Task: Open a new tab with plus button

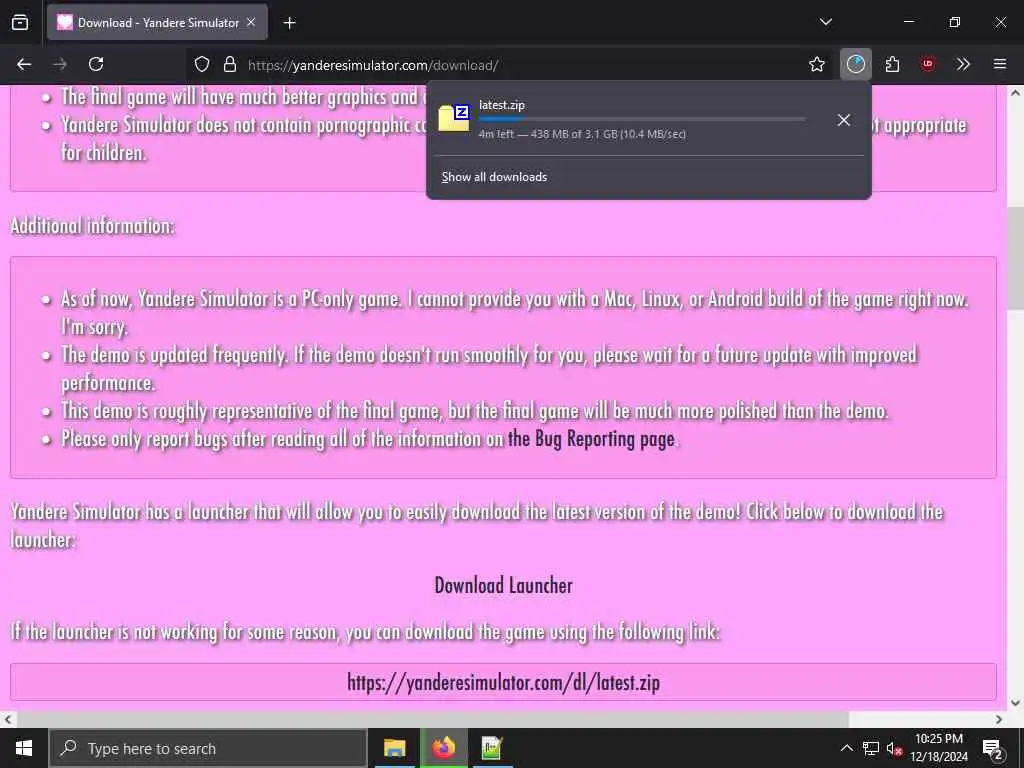Action: pos(289,23)
